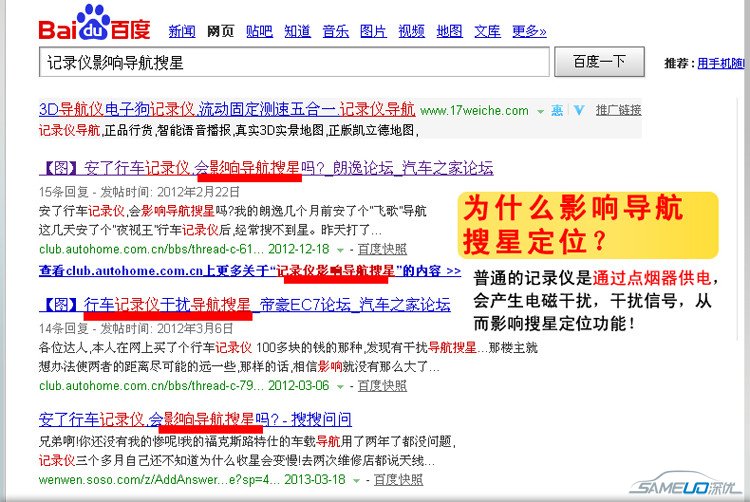This screenshot has width=750, height=502.
Task: Open the 视频 video tab
Action: 411,32
